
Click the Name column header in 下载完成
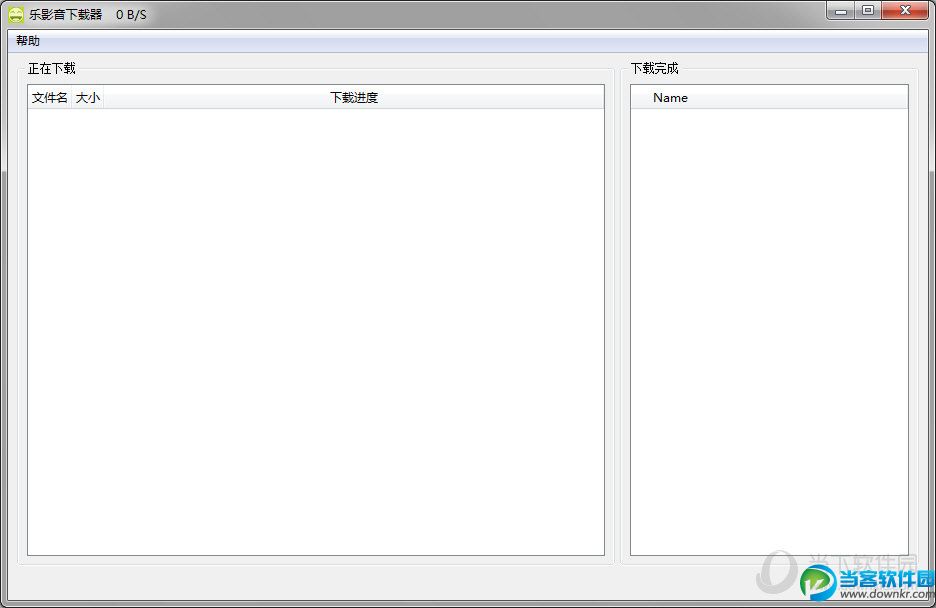coord(769,97)
